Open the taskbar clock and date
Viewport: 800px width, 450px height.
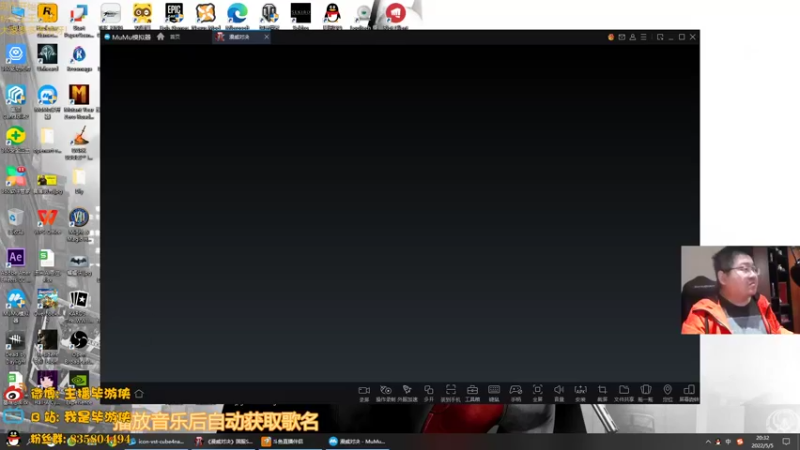(x=762, y=442)
